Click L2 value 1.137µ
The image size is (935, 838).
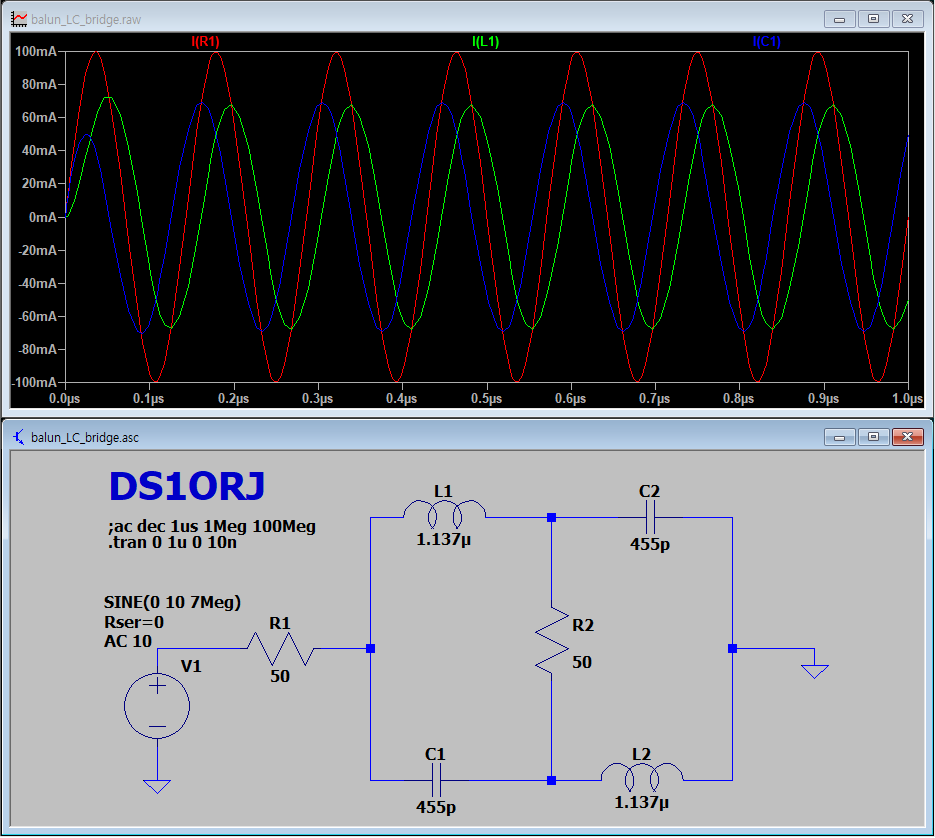642,802
